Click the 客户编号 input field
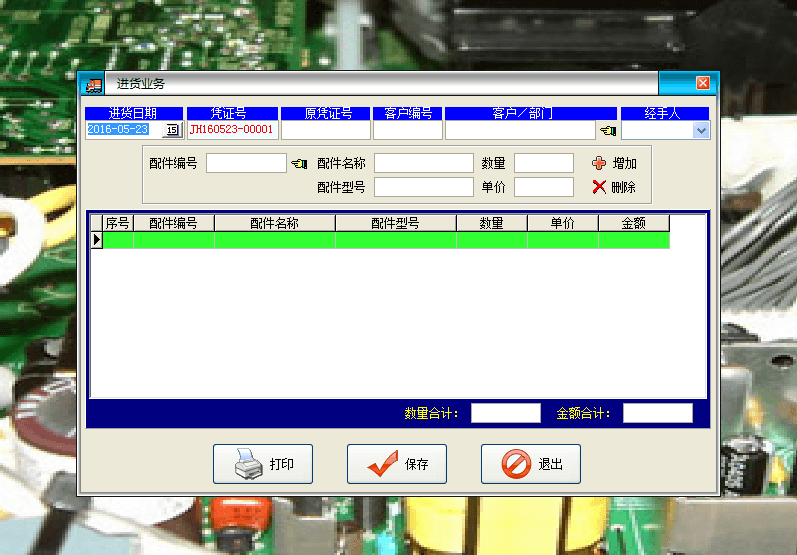Viewport: 797px width, 555px height. click(407, 130)
